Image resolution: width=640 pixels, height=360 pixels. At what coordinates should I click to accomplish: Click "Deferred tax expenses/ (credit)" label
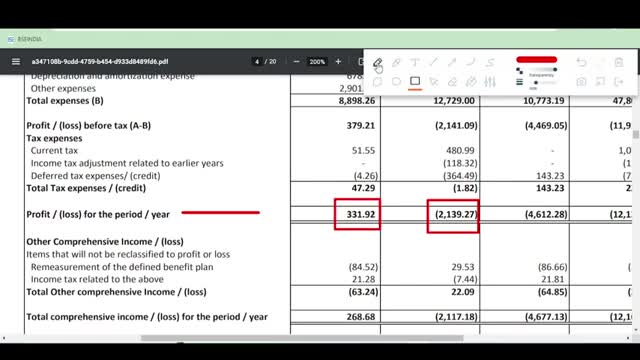point(96,176)
